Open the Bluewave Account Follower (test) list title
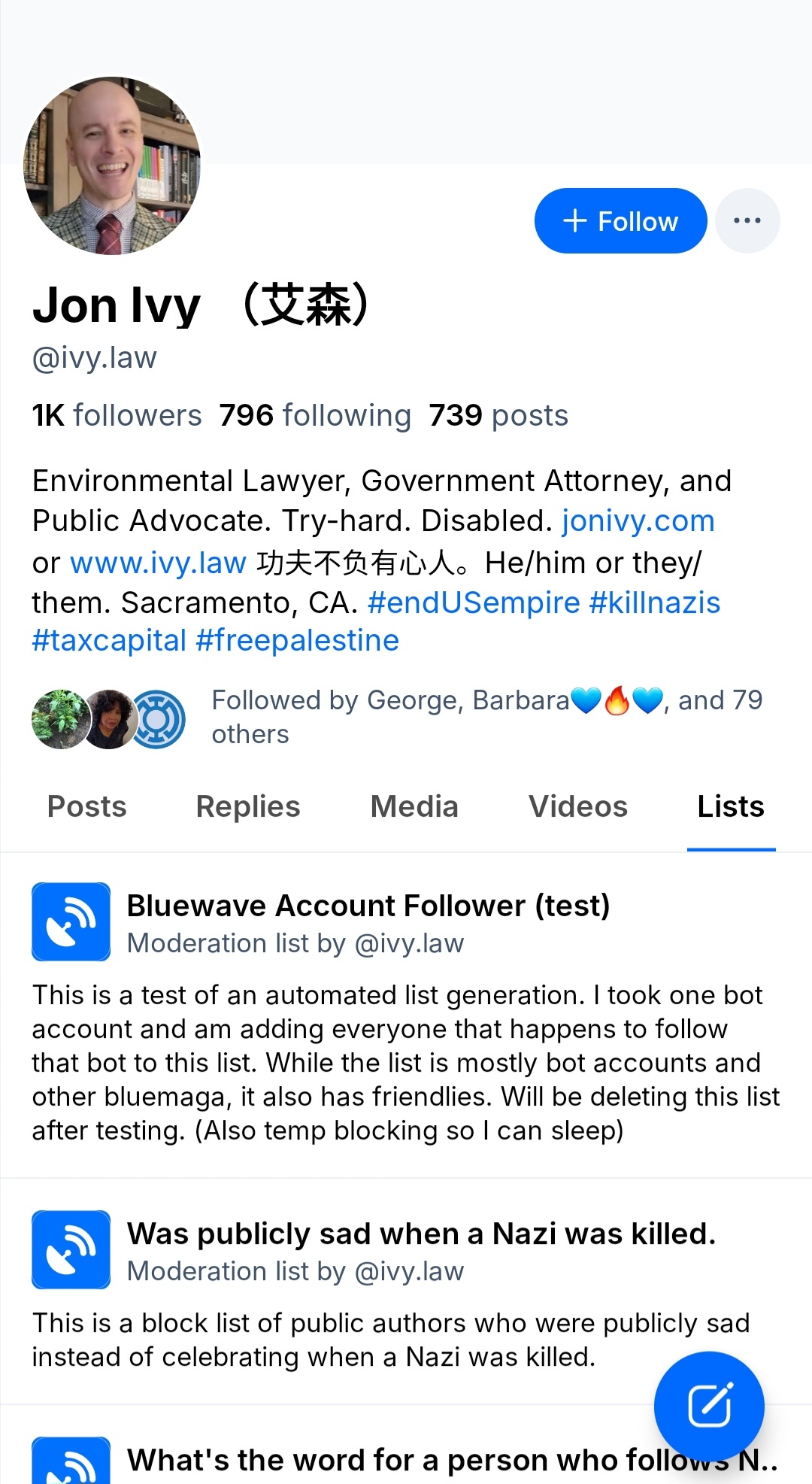Screen dimensions: 812x1484 (368, 906)
